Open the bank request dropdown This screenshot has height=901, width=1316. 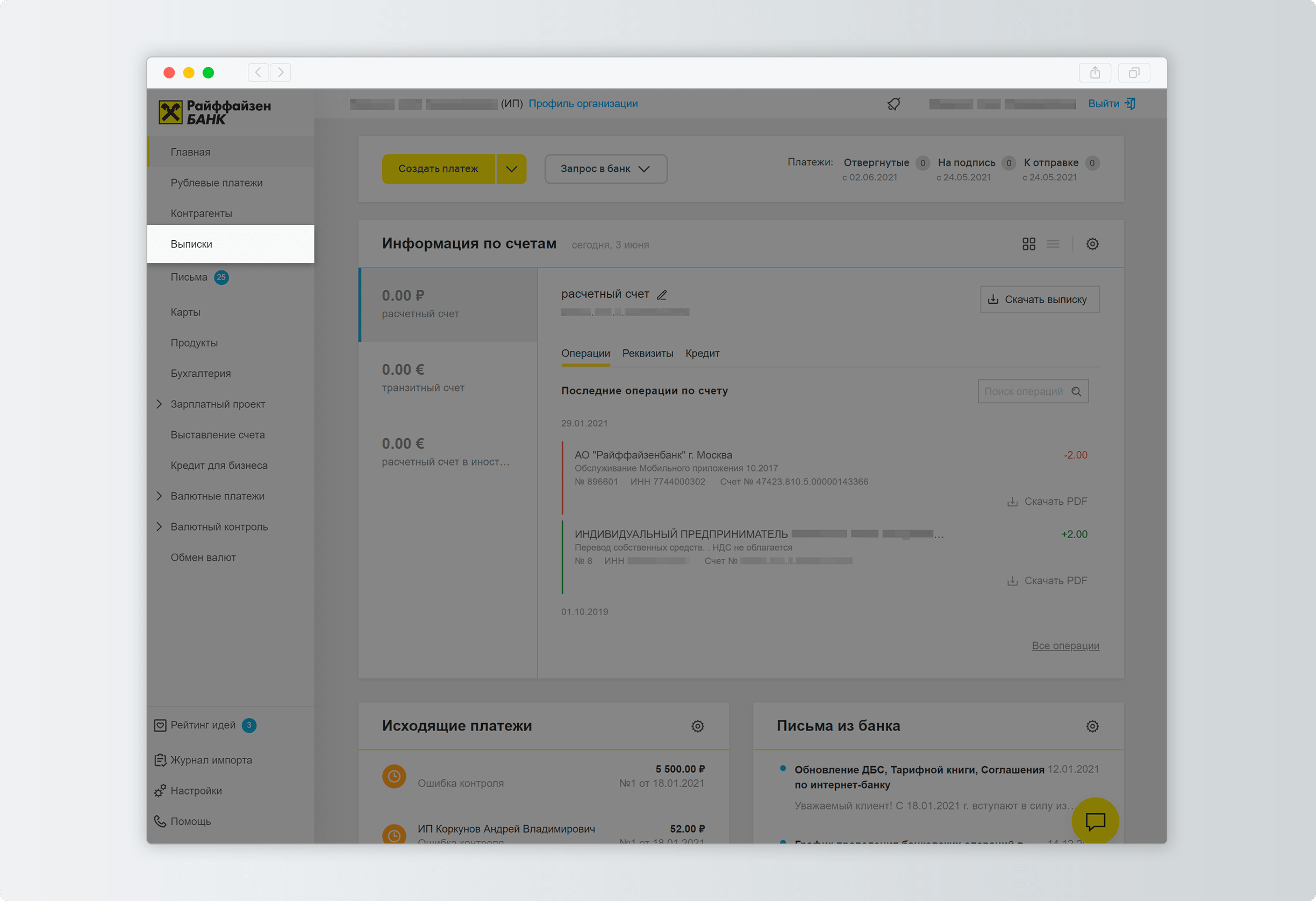[606, 169]
